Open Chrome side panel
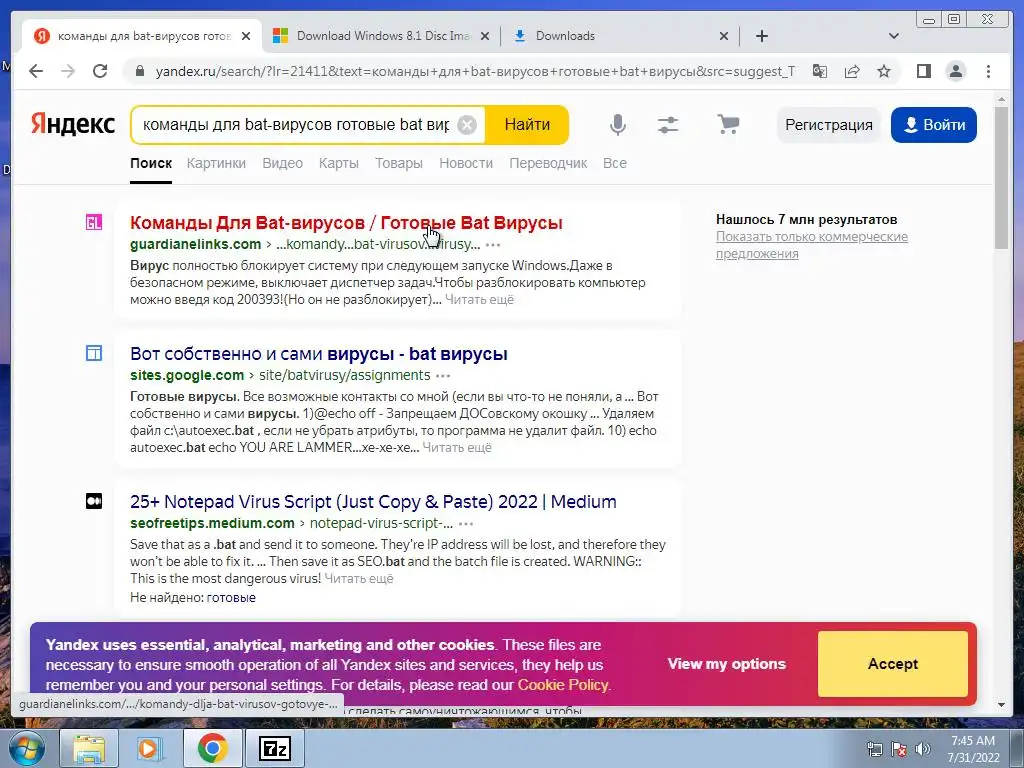 click(x=923, y=71)
